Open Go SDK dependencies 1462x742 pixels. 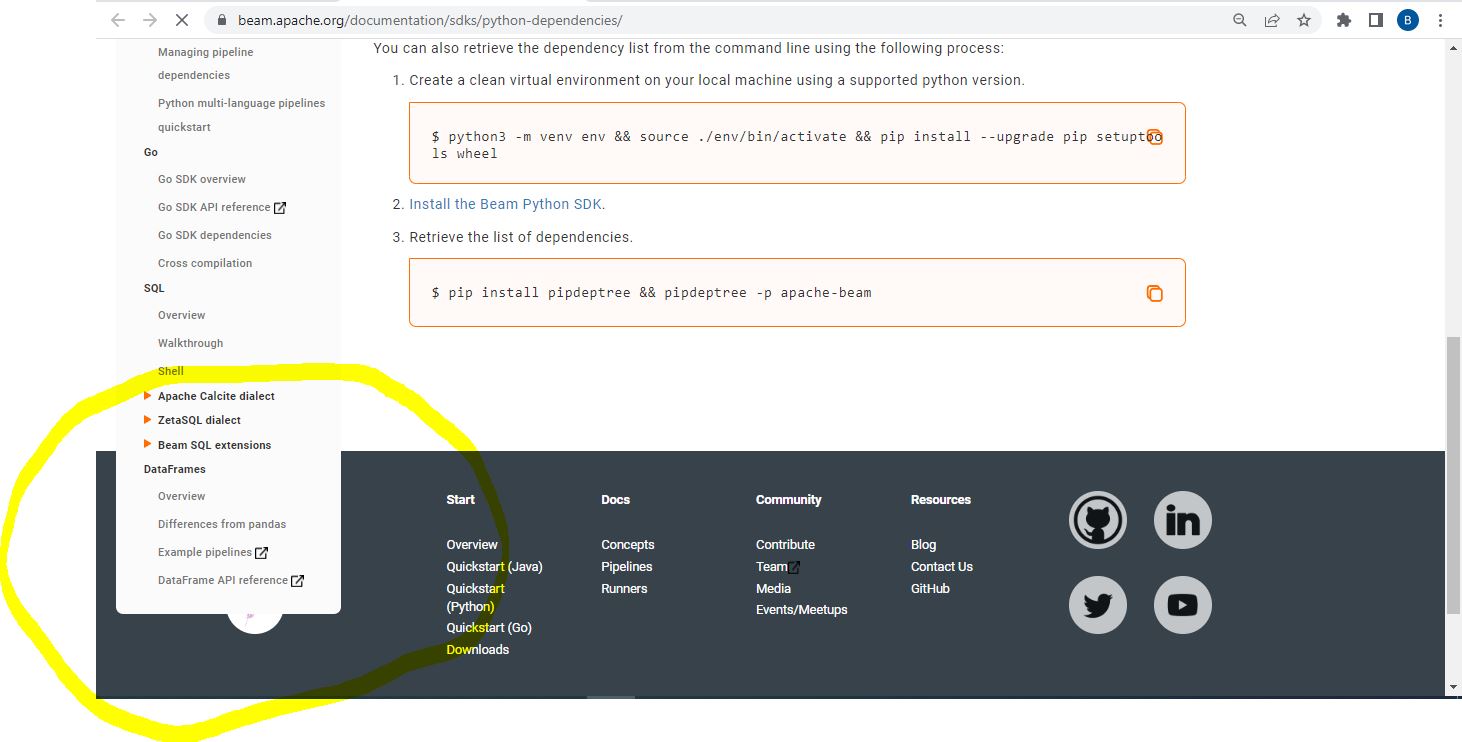tap(215, 235)
